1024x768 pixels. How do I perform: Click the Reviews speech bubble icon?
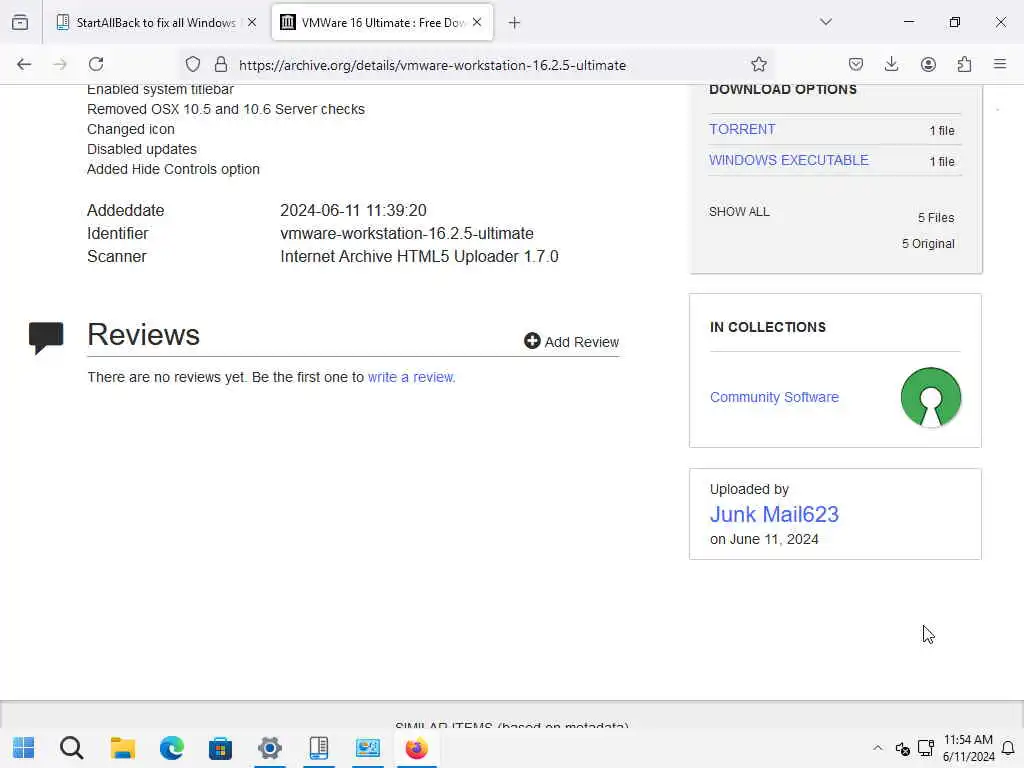(x=46, y=338)
